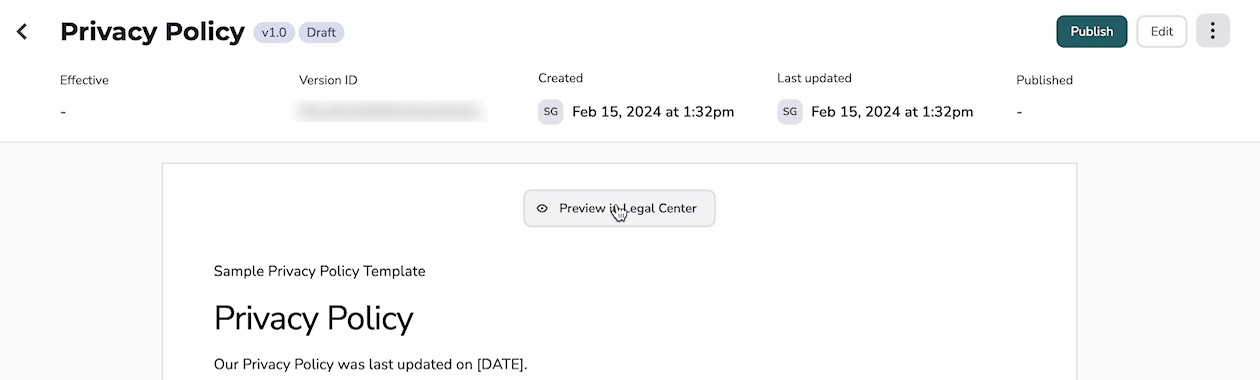Open the three-dot more options menu

[x=1212, y=31]
